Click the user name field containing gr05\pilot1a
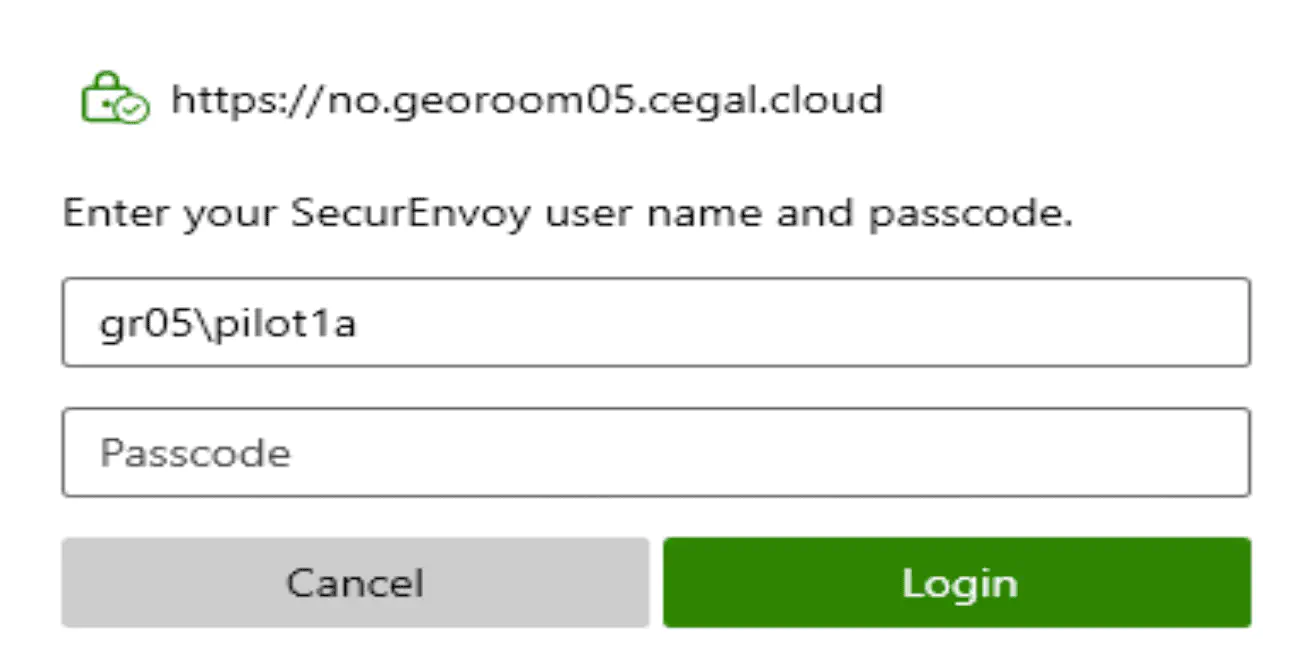The width and height of the screenshot is (1298, 662). pos(656,322)
